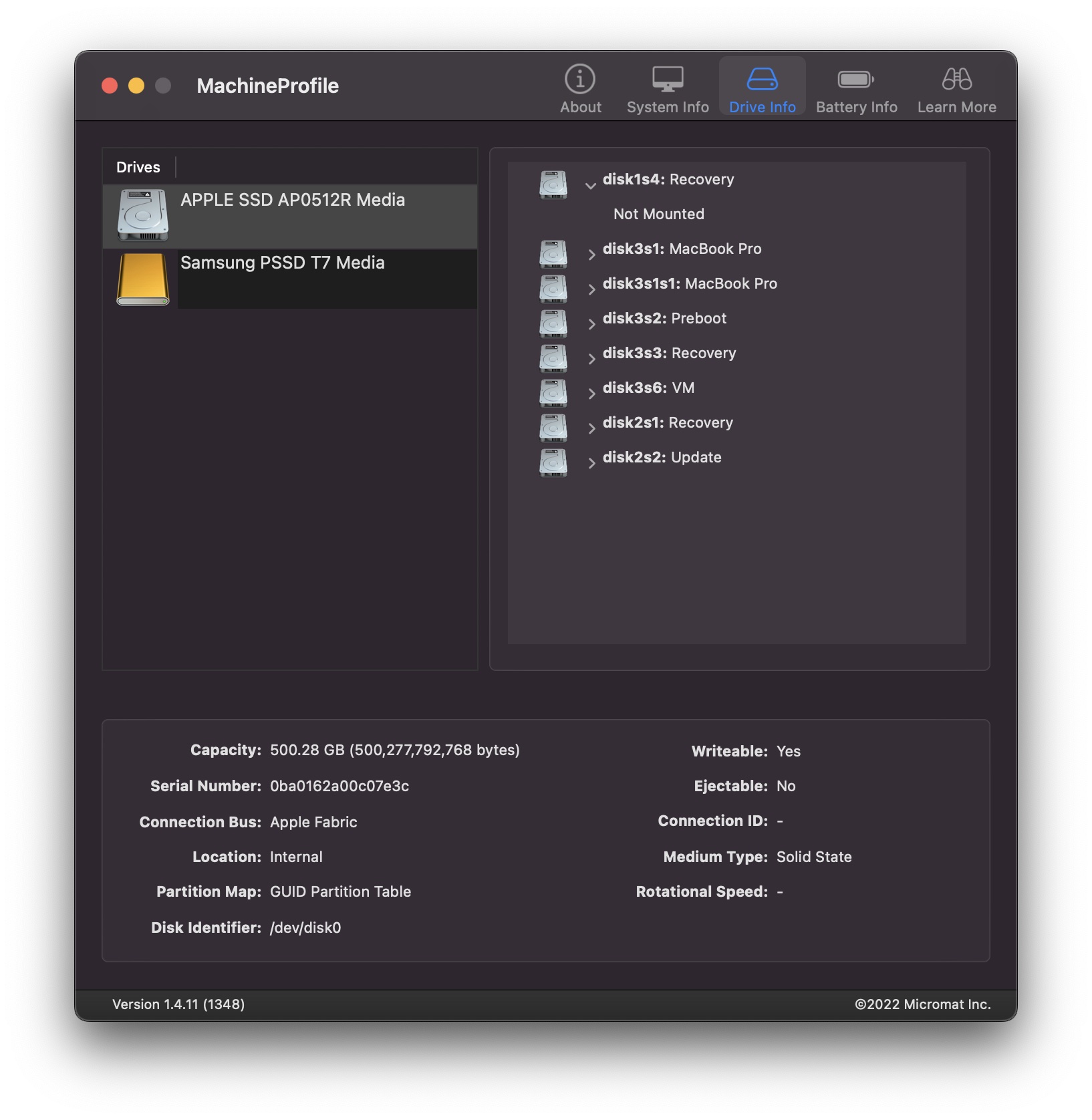Collapse the disk1s4 Recovery row
1092x1120 pixels.
pos(591,185)
